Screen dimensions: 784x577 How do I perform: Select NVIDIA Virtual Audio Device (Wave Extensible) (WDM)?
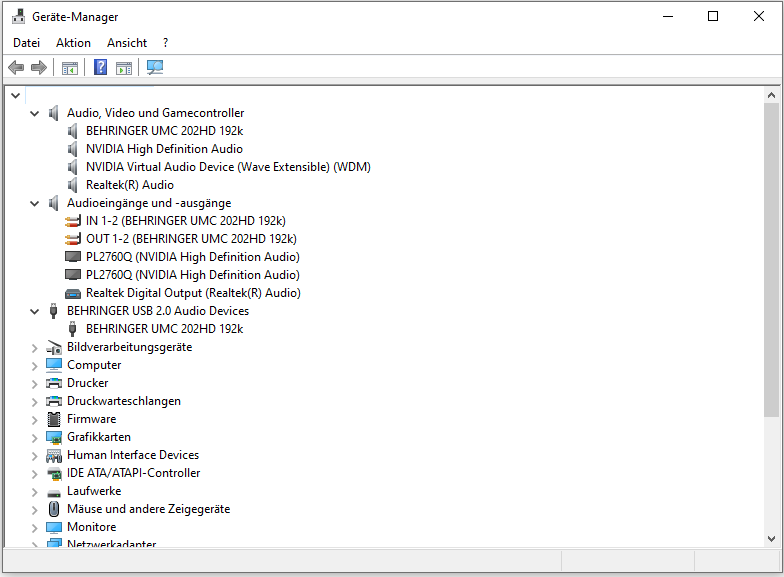click(228, 167)
